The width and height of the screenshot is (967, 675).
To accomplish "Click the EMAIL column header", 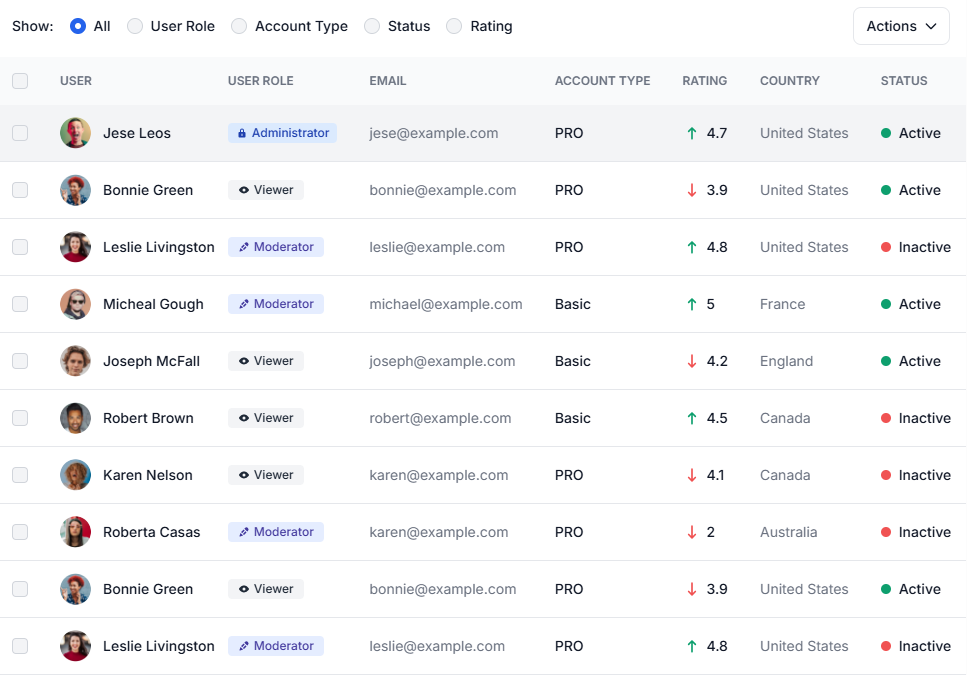I will pos(388,81).
